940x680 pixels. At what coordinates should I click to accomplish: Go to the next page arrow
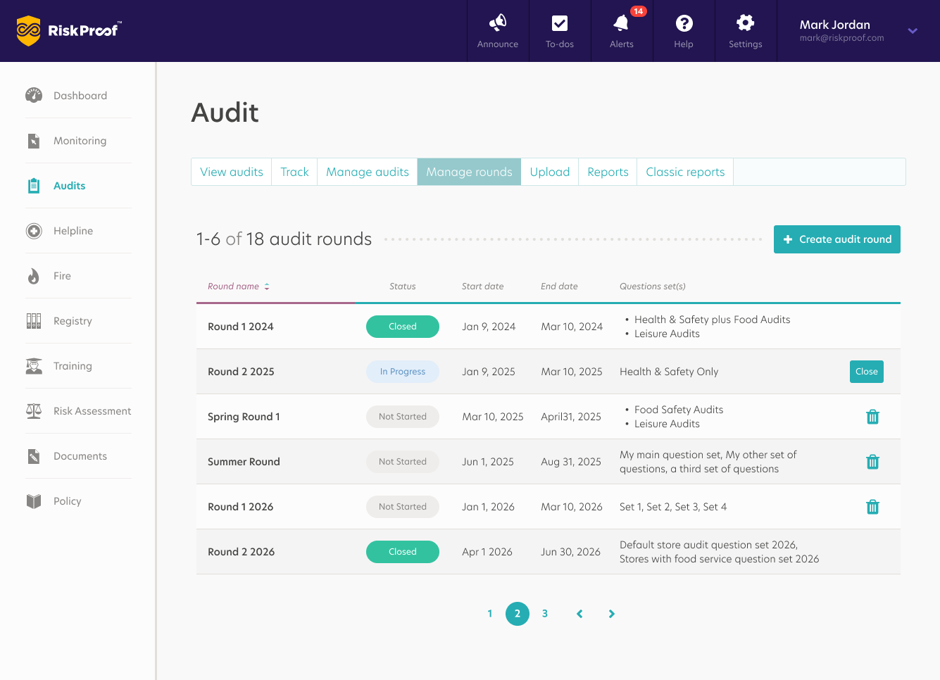pyautogui.click(x=611, y=613)
